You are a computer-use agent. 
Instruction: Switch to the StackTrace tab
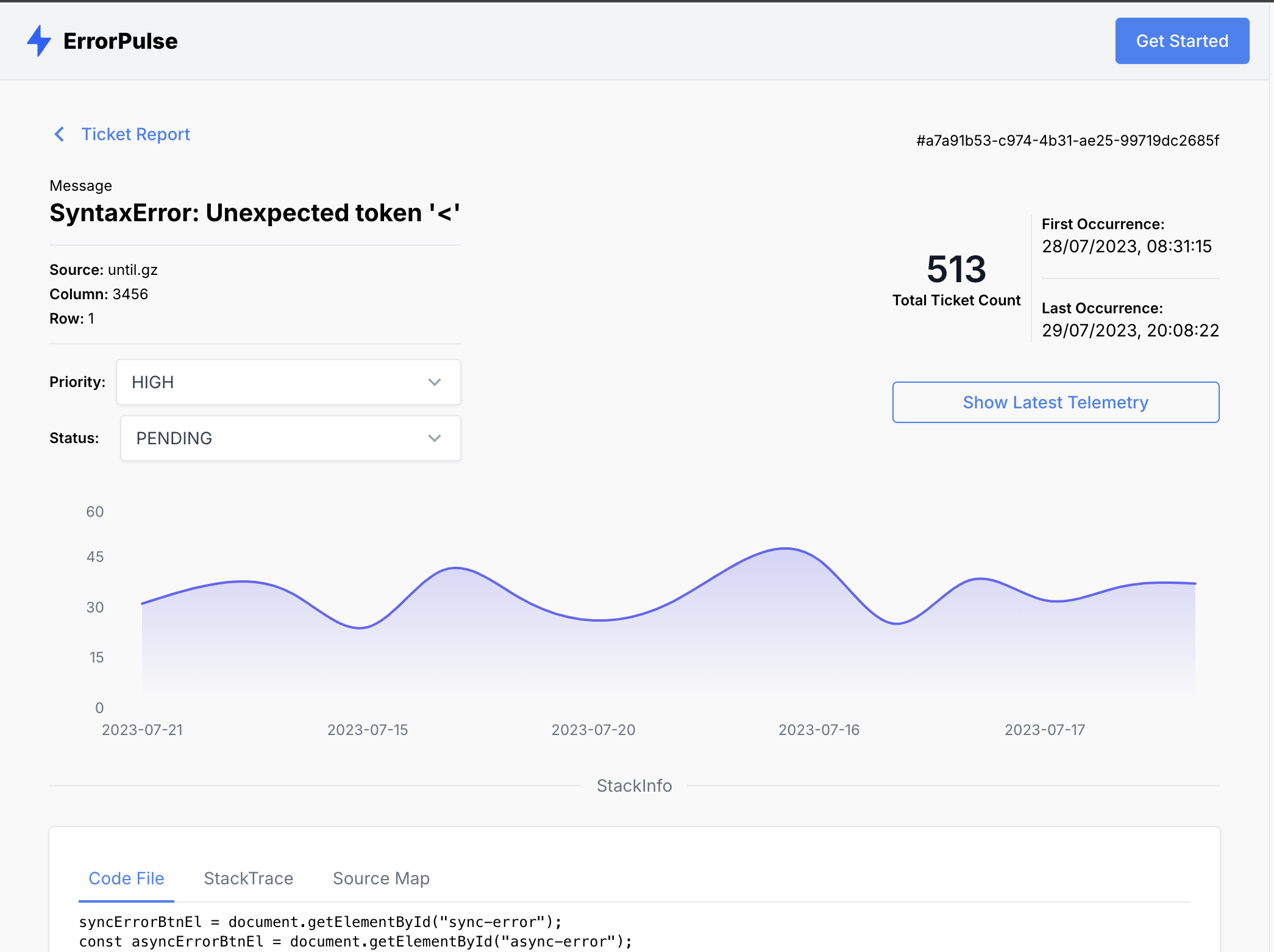(248, 878)
